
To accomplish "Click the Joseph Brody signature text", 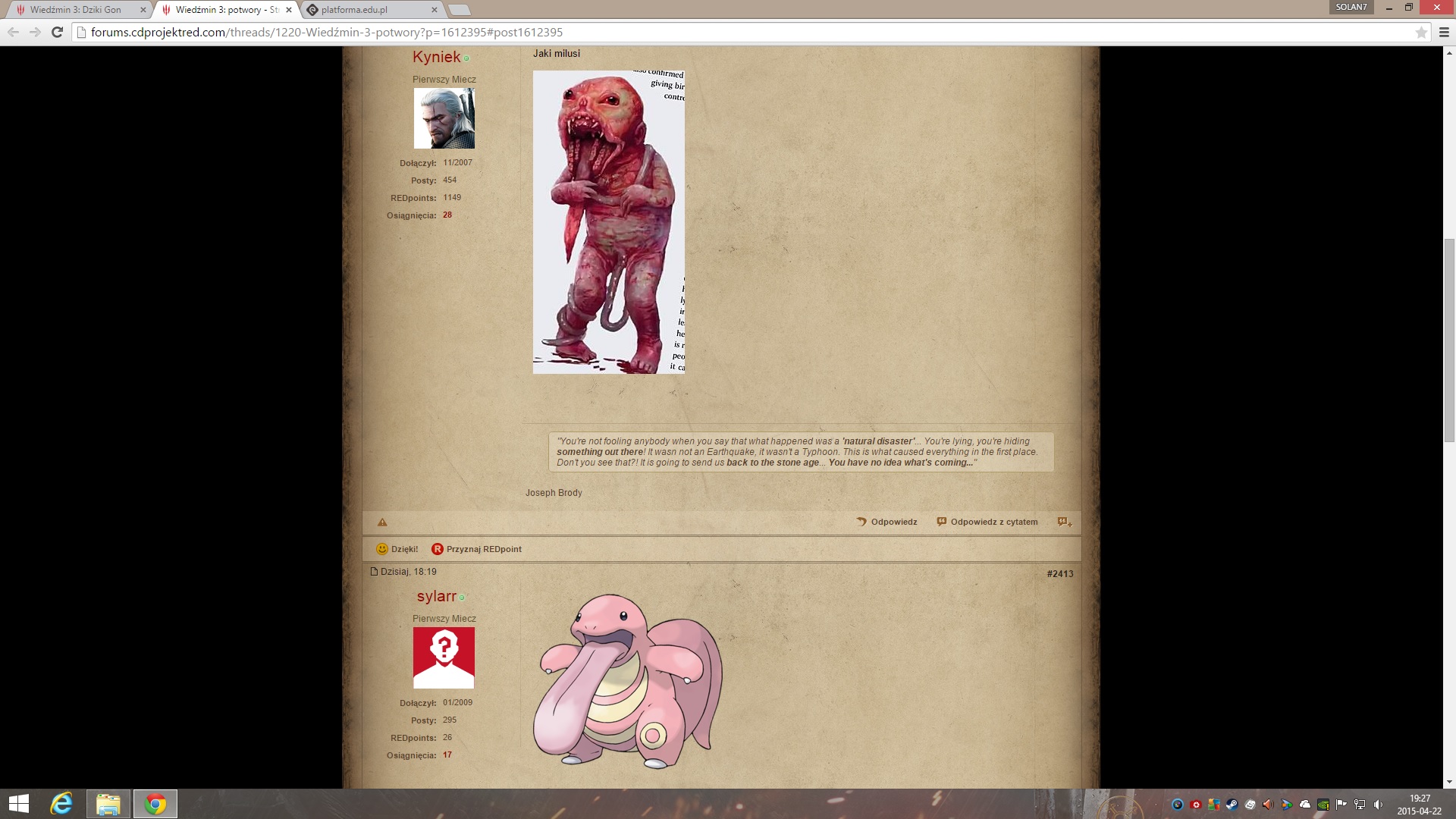I will pyautogui.click(x=554, y=493).
